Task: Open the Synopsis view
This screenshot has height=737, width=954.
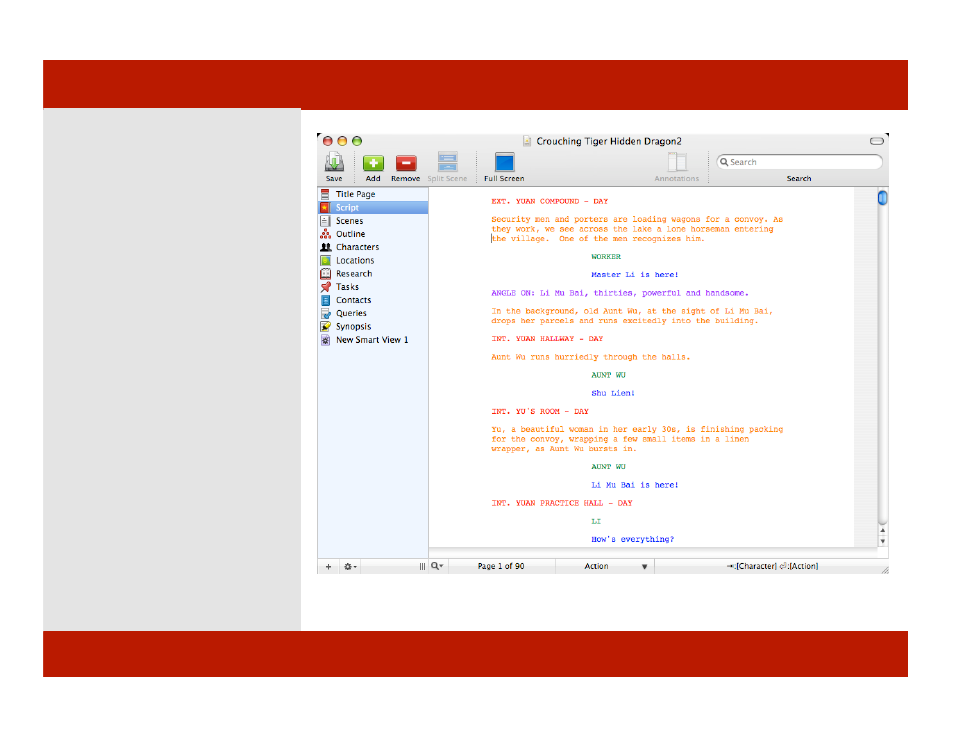Action: [x=373, y=327]
